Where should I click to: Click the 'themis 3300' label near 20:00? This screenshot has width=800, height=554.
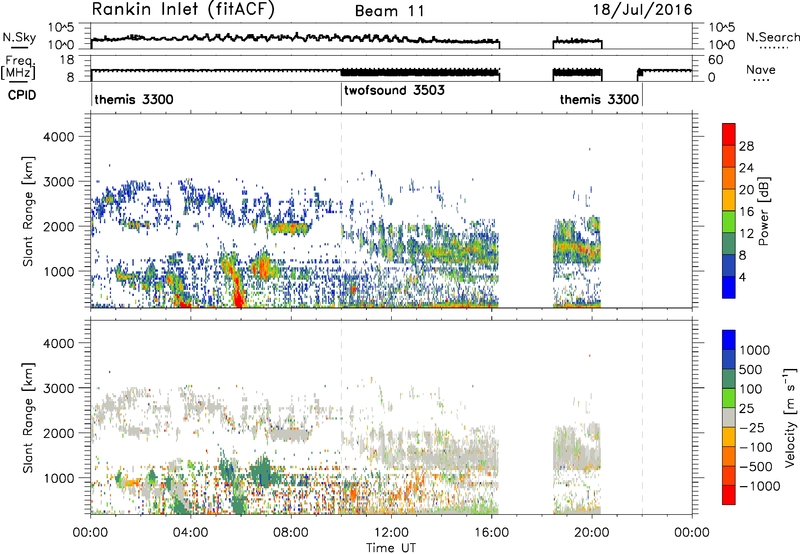(x=599, y=99)
